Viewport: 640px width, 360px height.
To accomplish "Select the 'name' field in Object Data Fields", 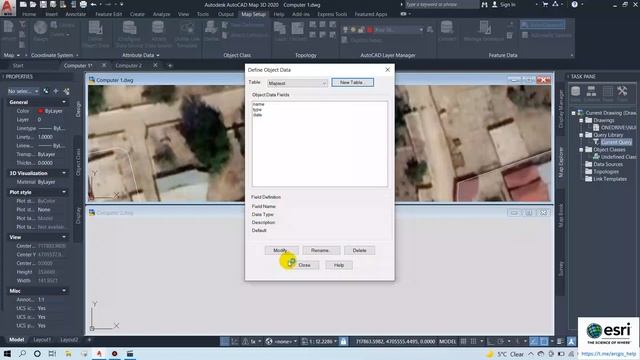I will (x=258, y=104).
